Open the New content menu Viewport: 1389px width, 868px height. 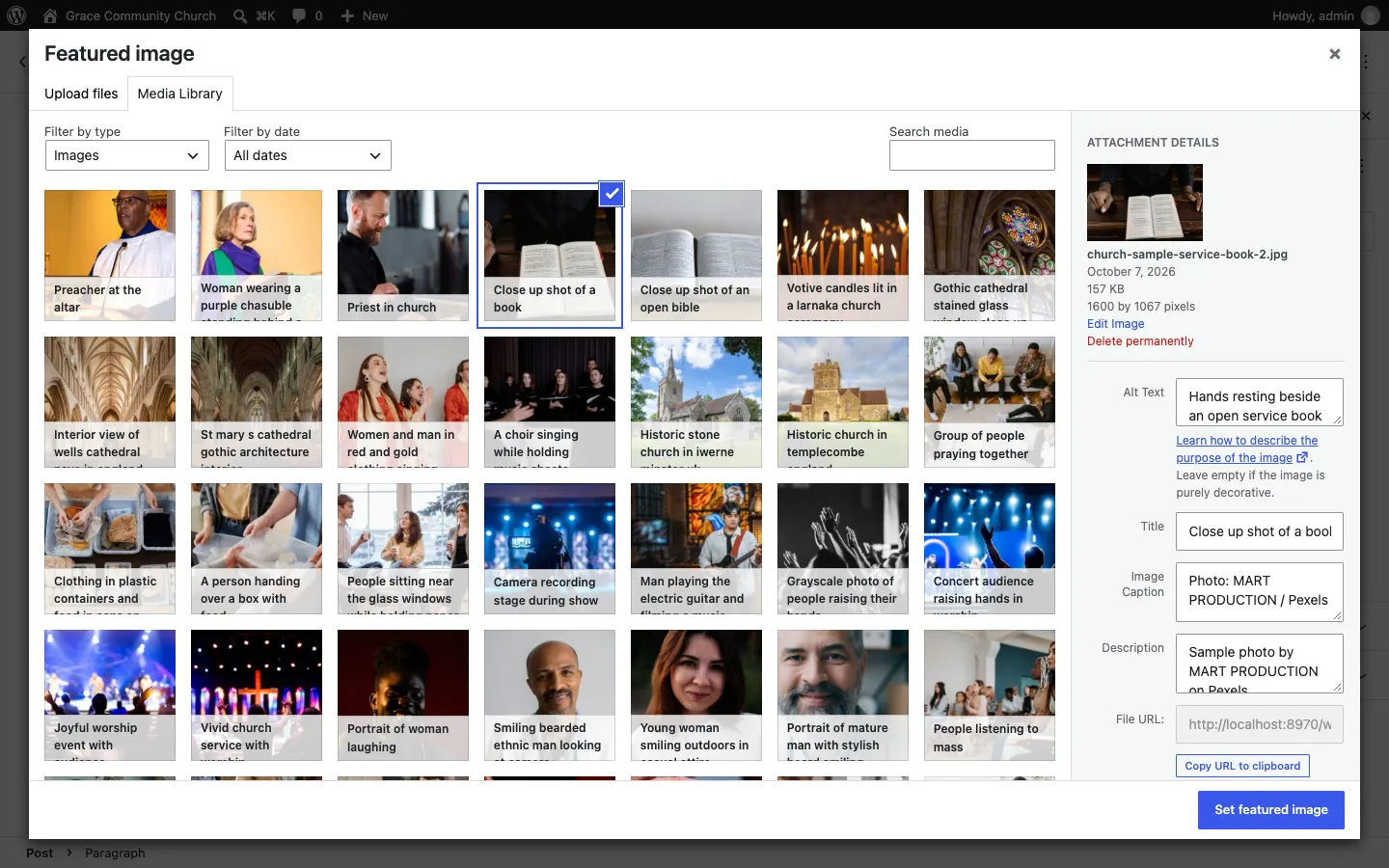[x=365, y=15]
